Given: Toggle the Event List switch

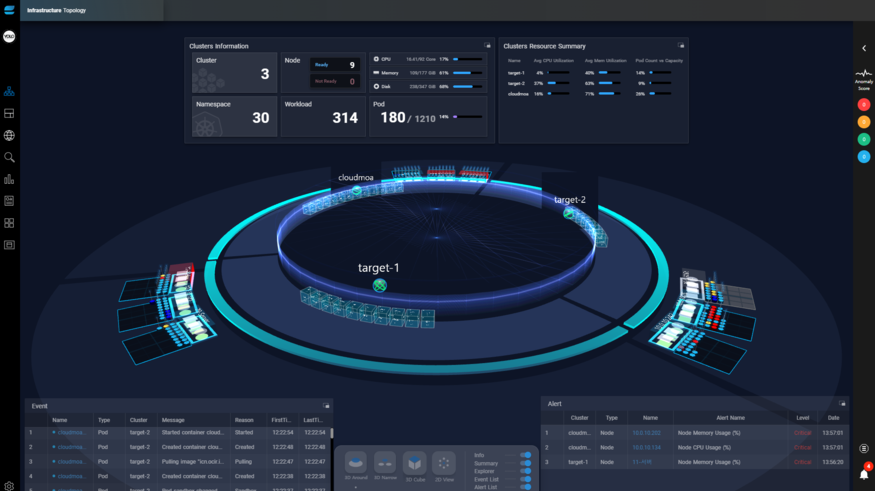Looking at the screenshot, I should click(x=526, y=479).
